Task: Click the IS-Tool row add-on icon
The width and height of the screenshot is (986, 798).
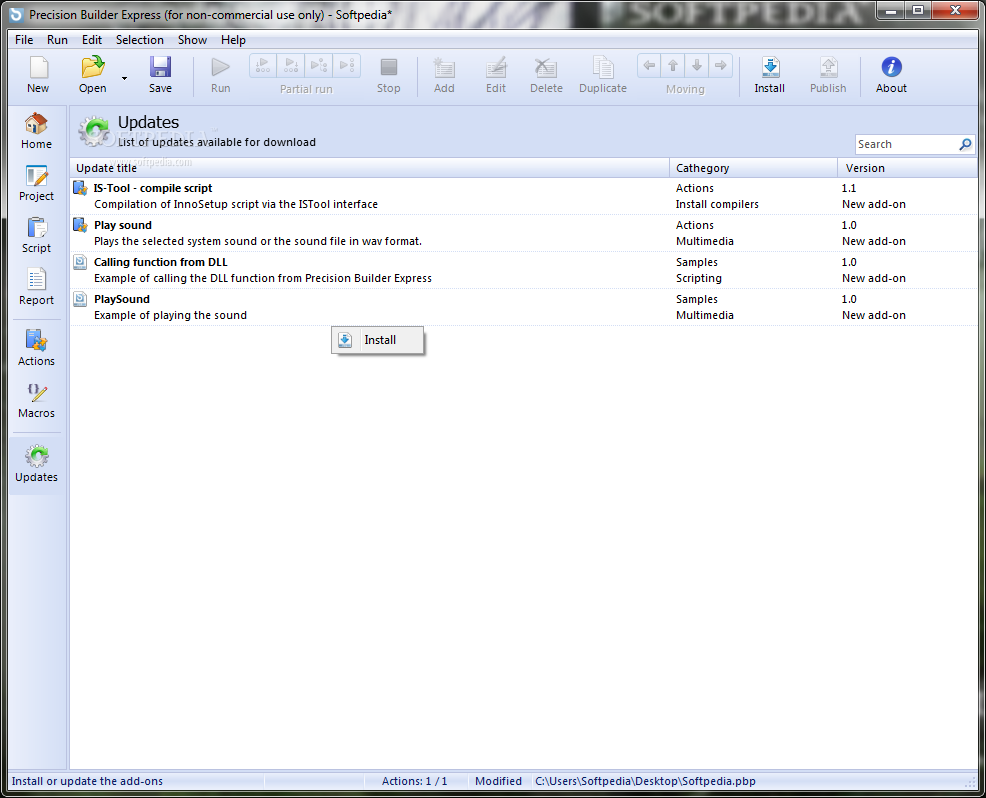Action: point(80,188)
